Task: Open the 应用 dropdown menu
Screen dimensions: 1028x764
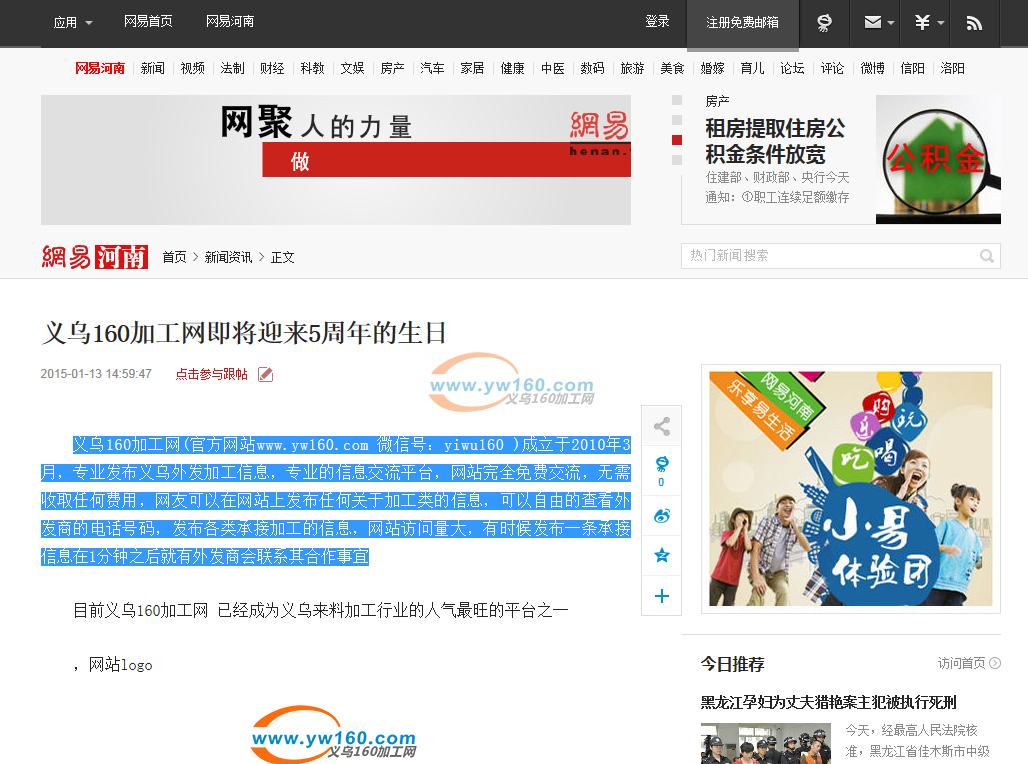Action: point(73,22)
